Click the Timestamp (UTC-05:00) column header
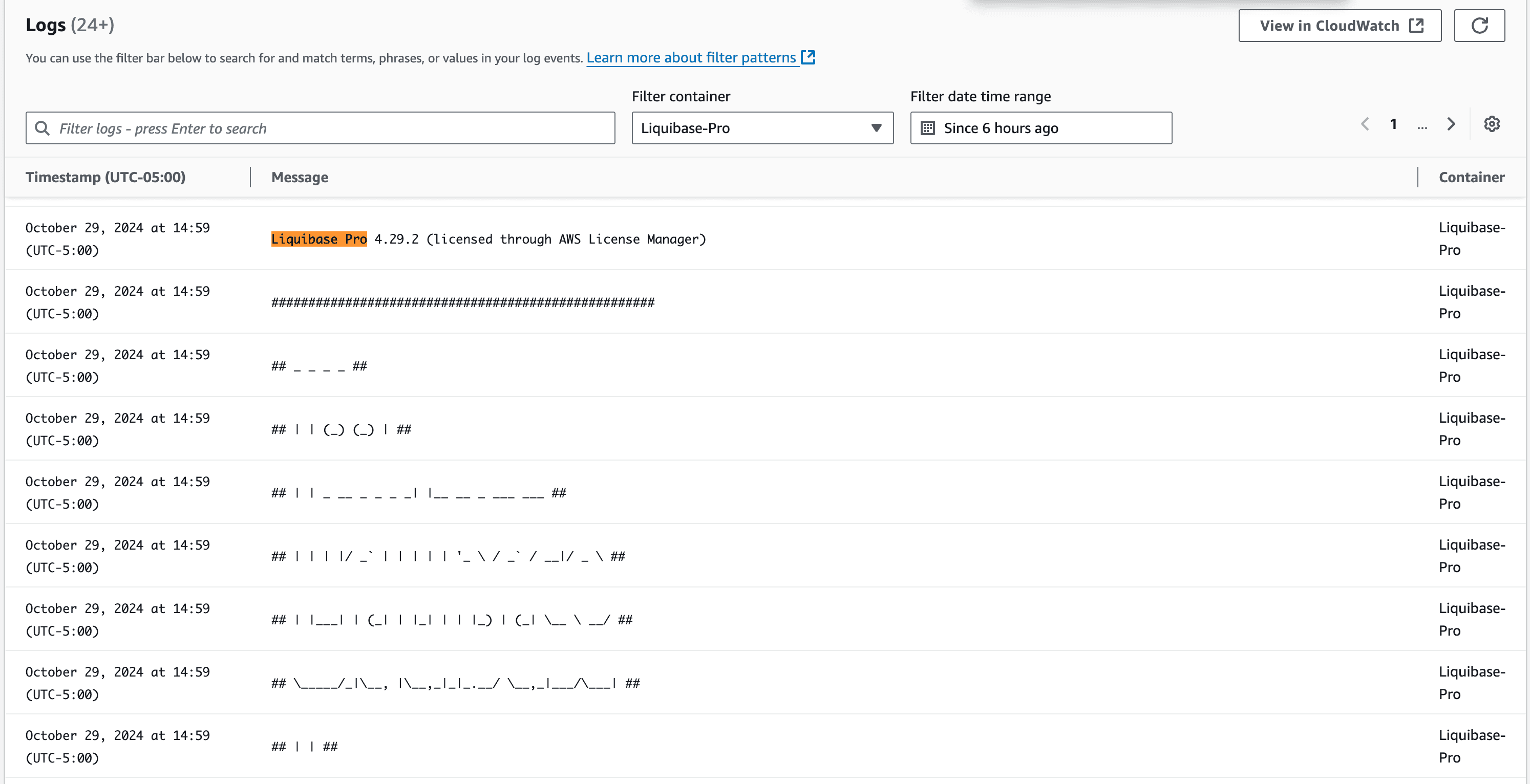The width and height of the screenshot is (1530, 784). 105,177
